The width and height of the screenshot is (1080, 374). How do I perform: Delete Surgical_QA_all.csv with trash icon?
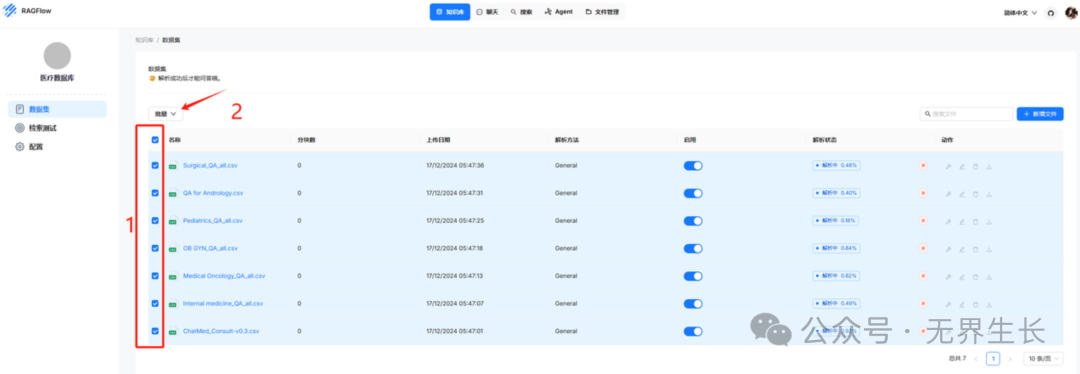click(x=975, y=166)
